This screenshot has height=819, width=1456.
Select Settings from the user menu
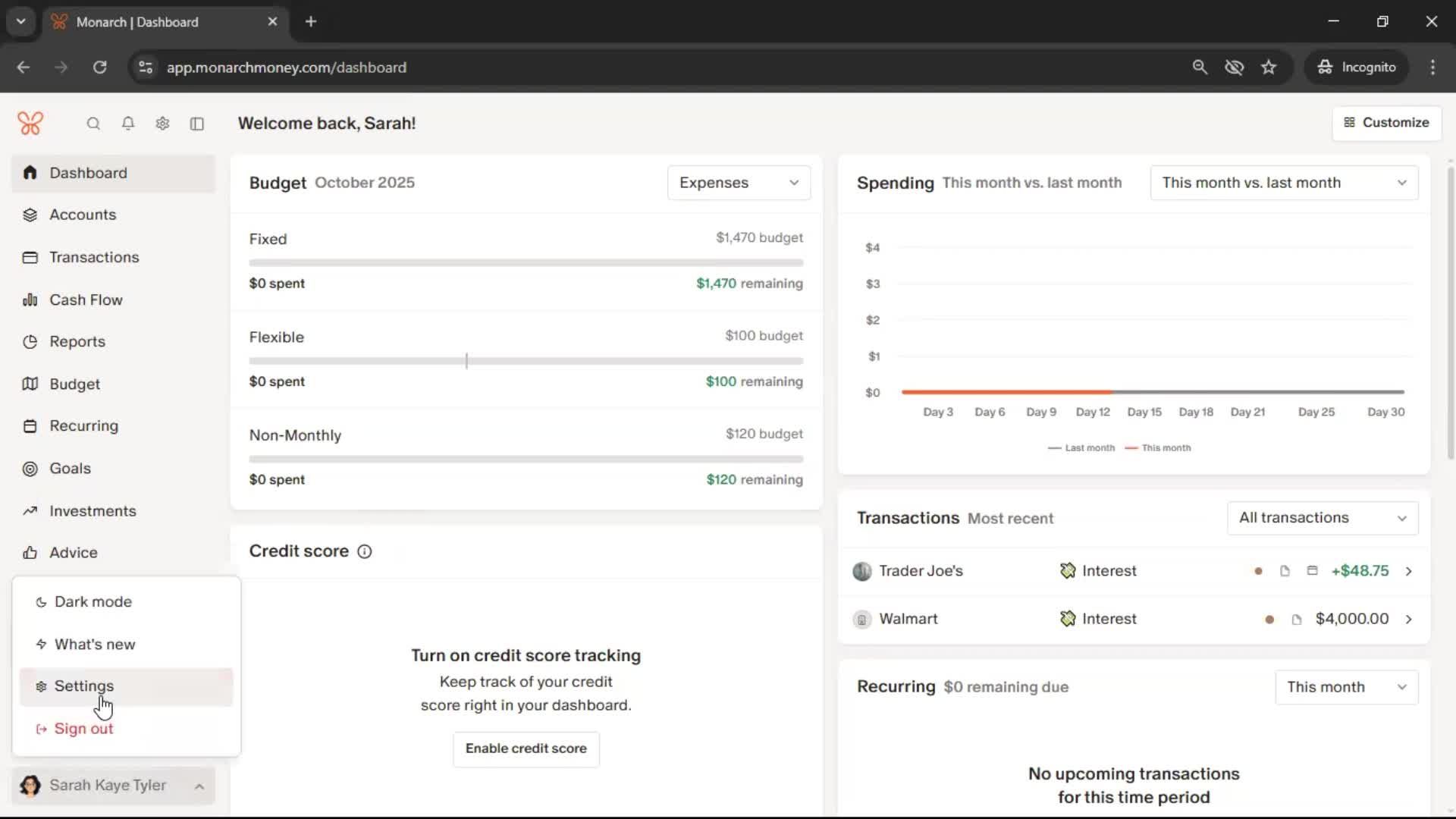[84, 686]
